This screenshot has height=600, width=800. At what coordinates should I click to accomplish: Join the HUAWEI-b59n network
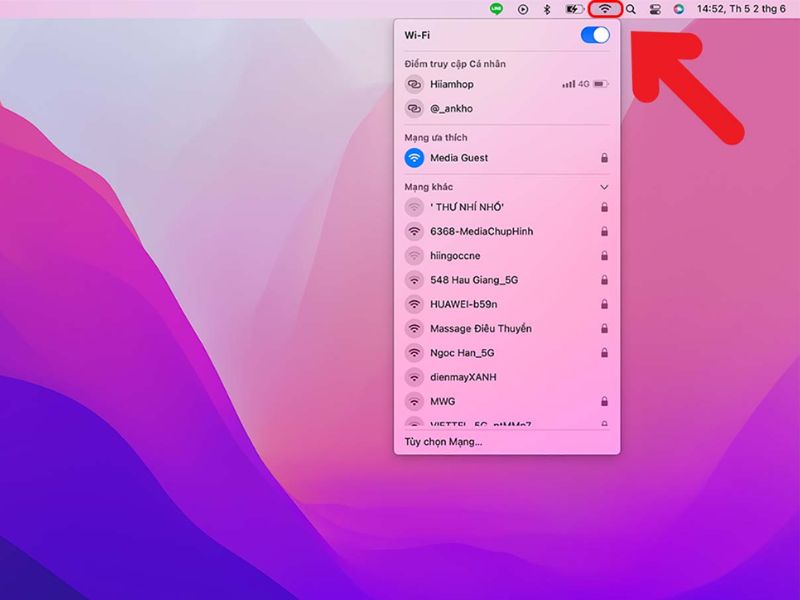click(507, 305)
